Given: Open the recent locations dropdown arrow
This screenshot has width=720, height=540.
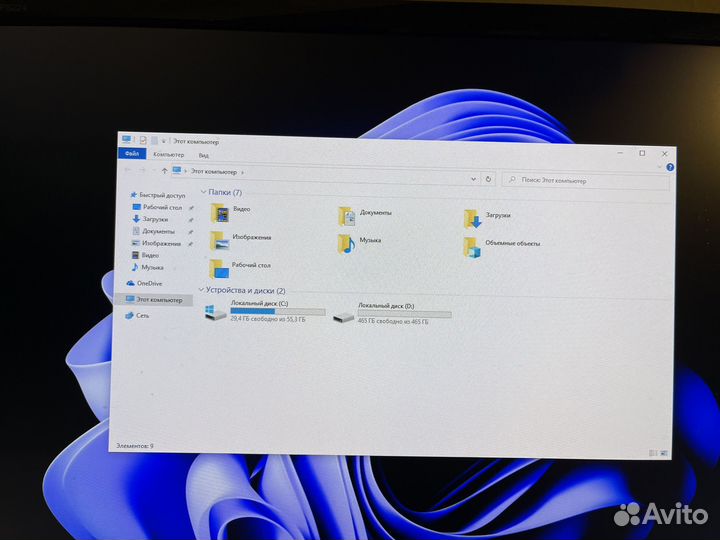Looking at the screenshot, I should pyautogui.click(x=154, y=170).
